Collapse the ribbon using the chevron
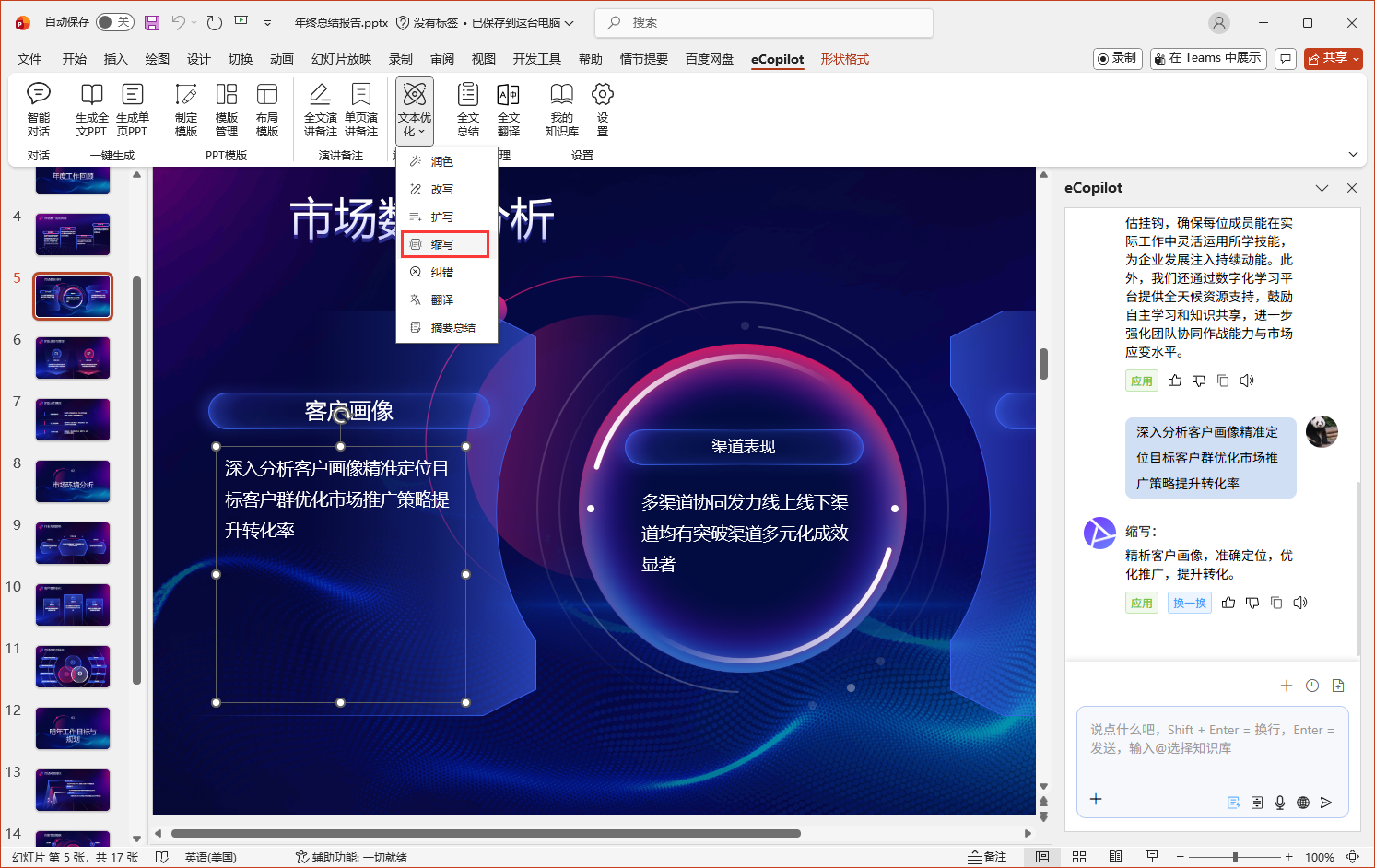 1353,154
